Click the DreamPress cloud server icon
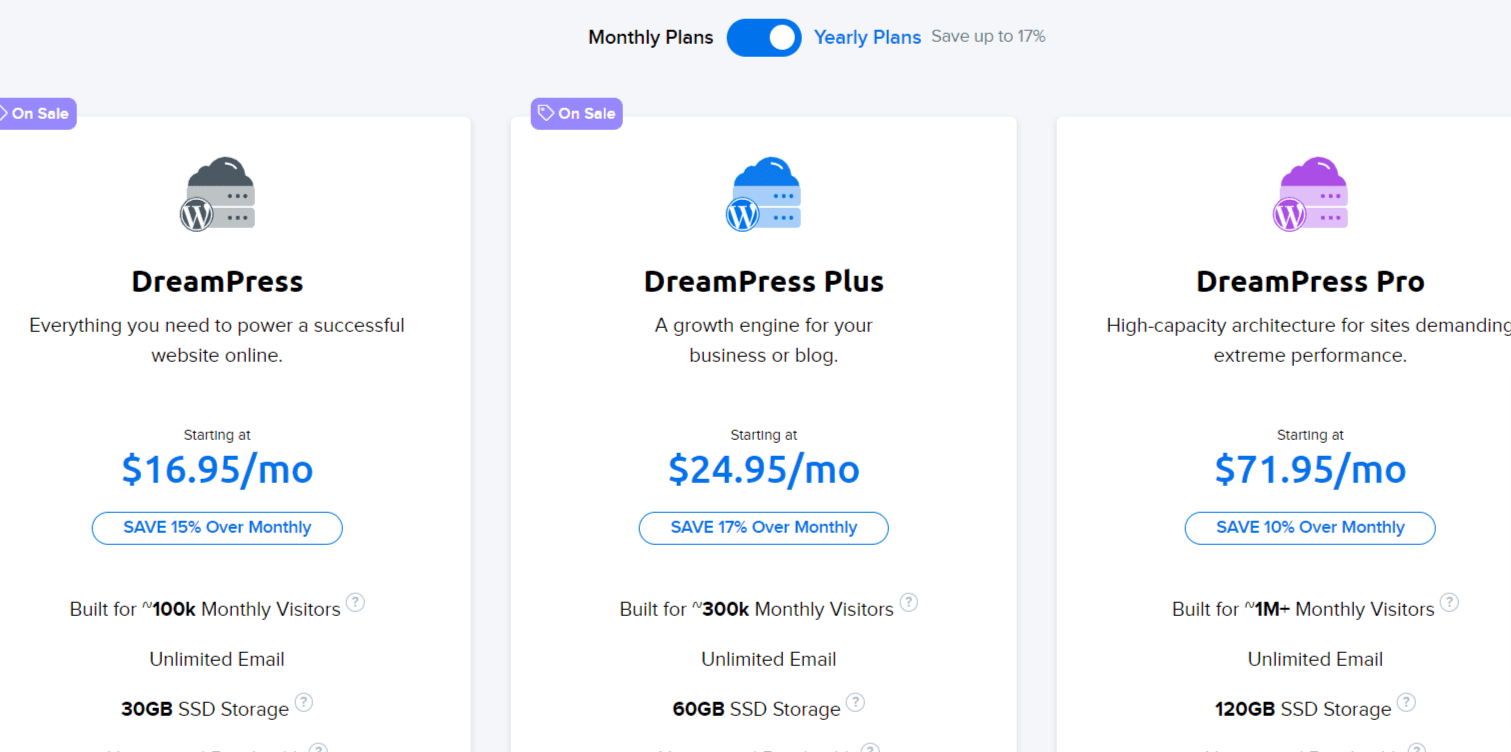Image resolution: width=1511 pixels, height=752 pixels. point(218,194)
